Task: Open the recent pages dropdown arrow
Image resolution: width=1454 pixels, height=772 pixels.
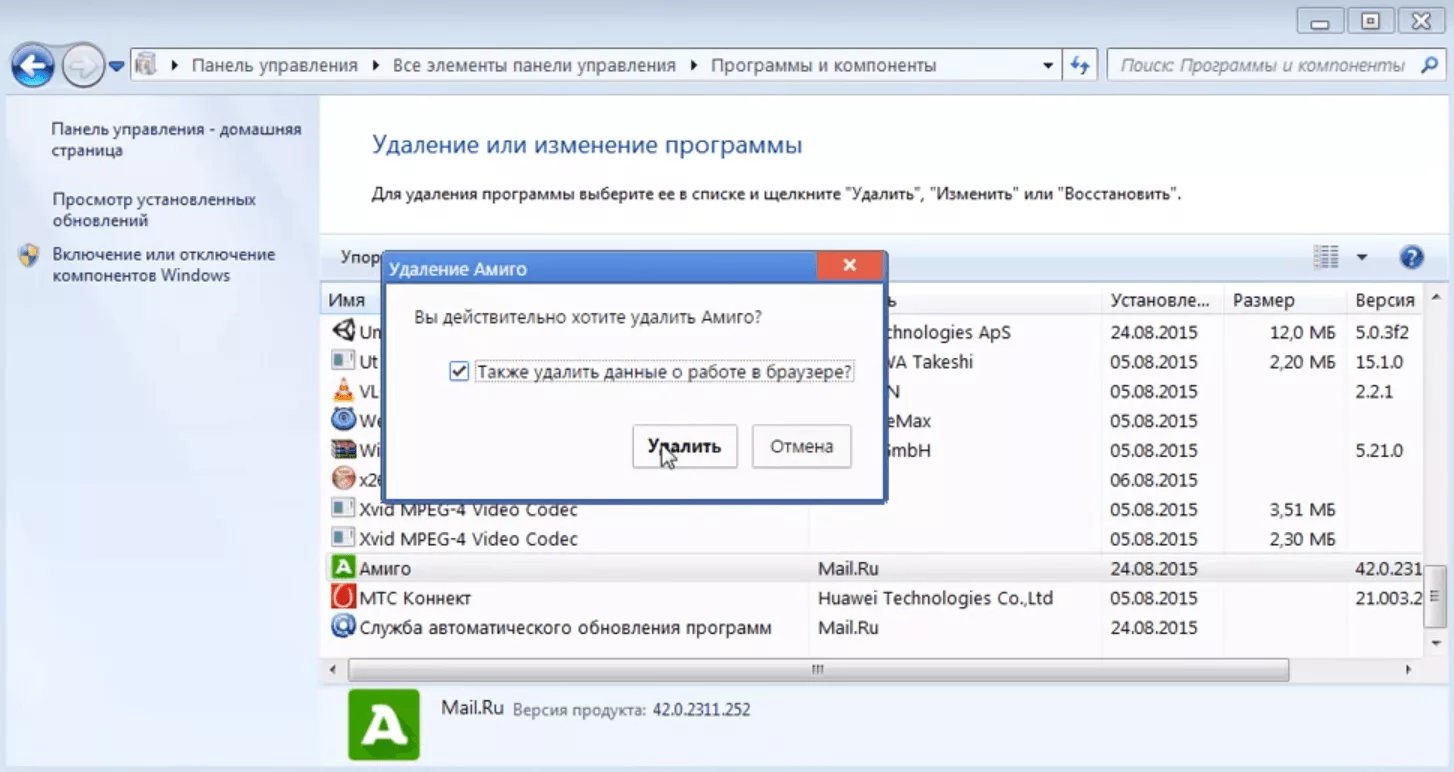Action: coord(116,67)
